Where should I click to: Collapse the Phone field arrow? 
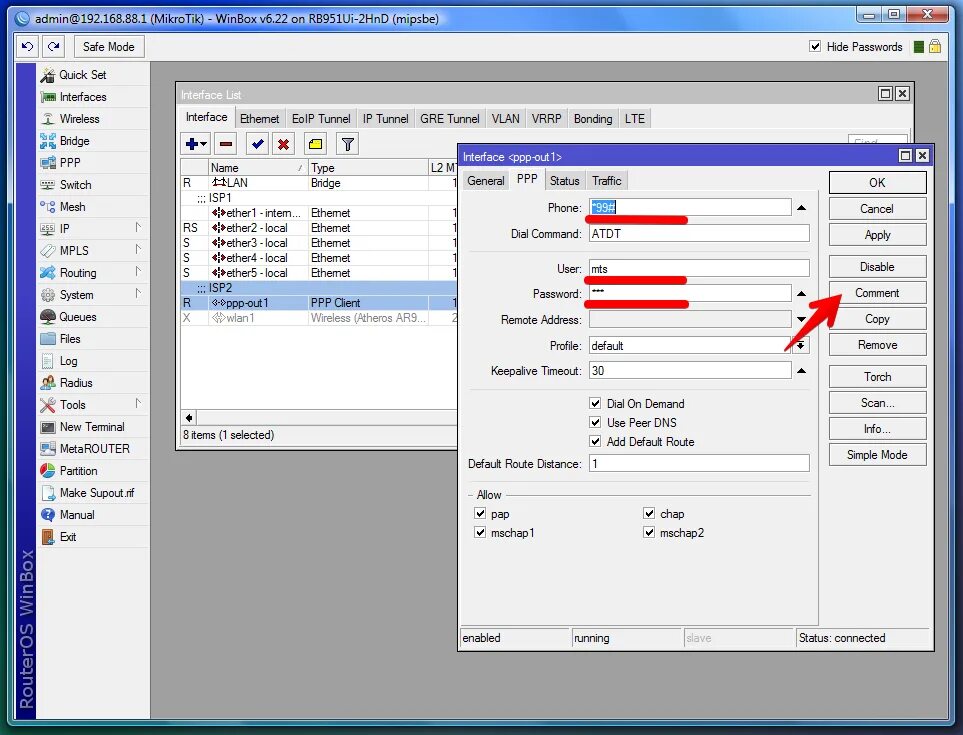[801, 208]
